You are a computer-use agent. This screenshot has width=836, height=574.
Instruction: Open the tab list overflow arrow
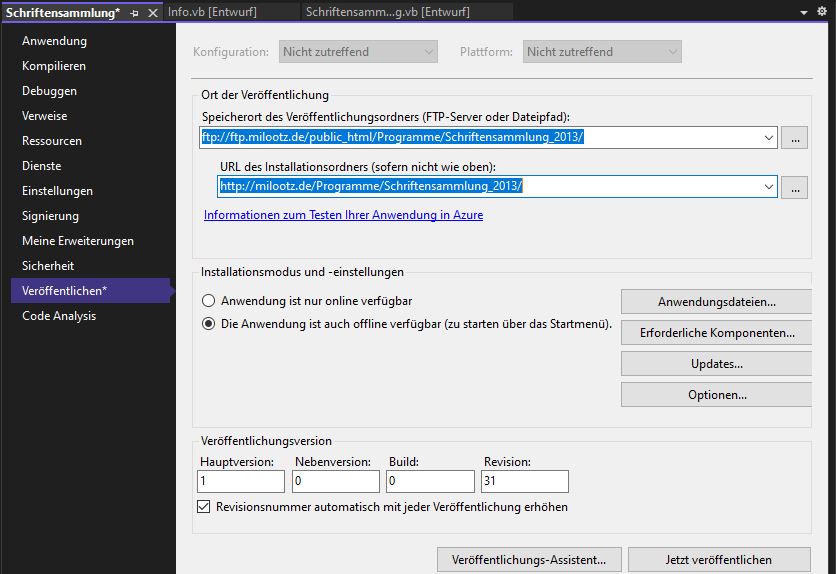click(805, 12)
